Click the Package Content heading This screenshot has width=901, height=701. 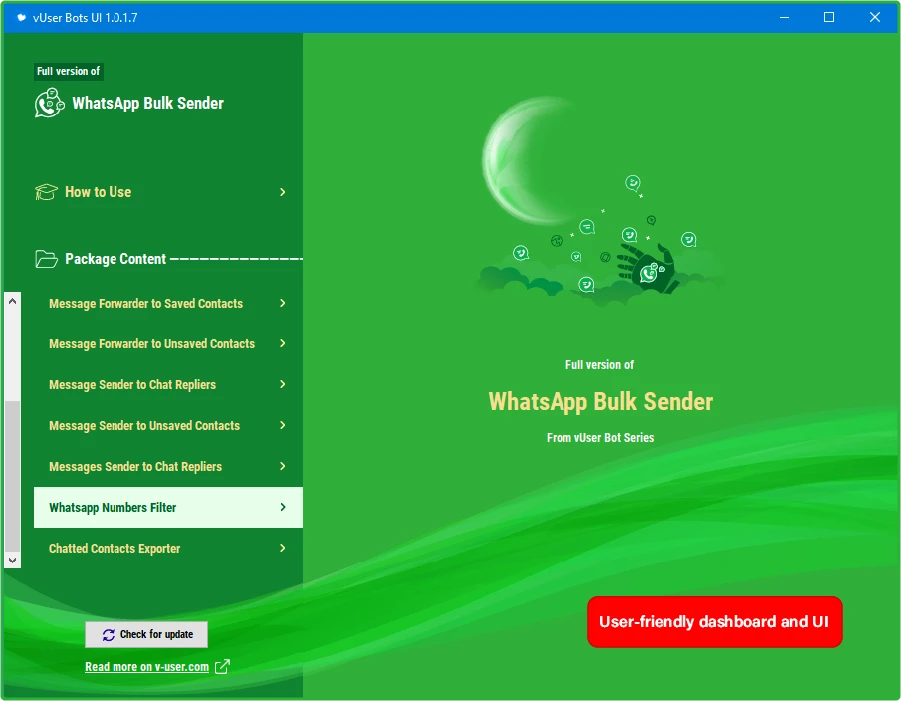[115, 259]
